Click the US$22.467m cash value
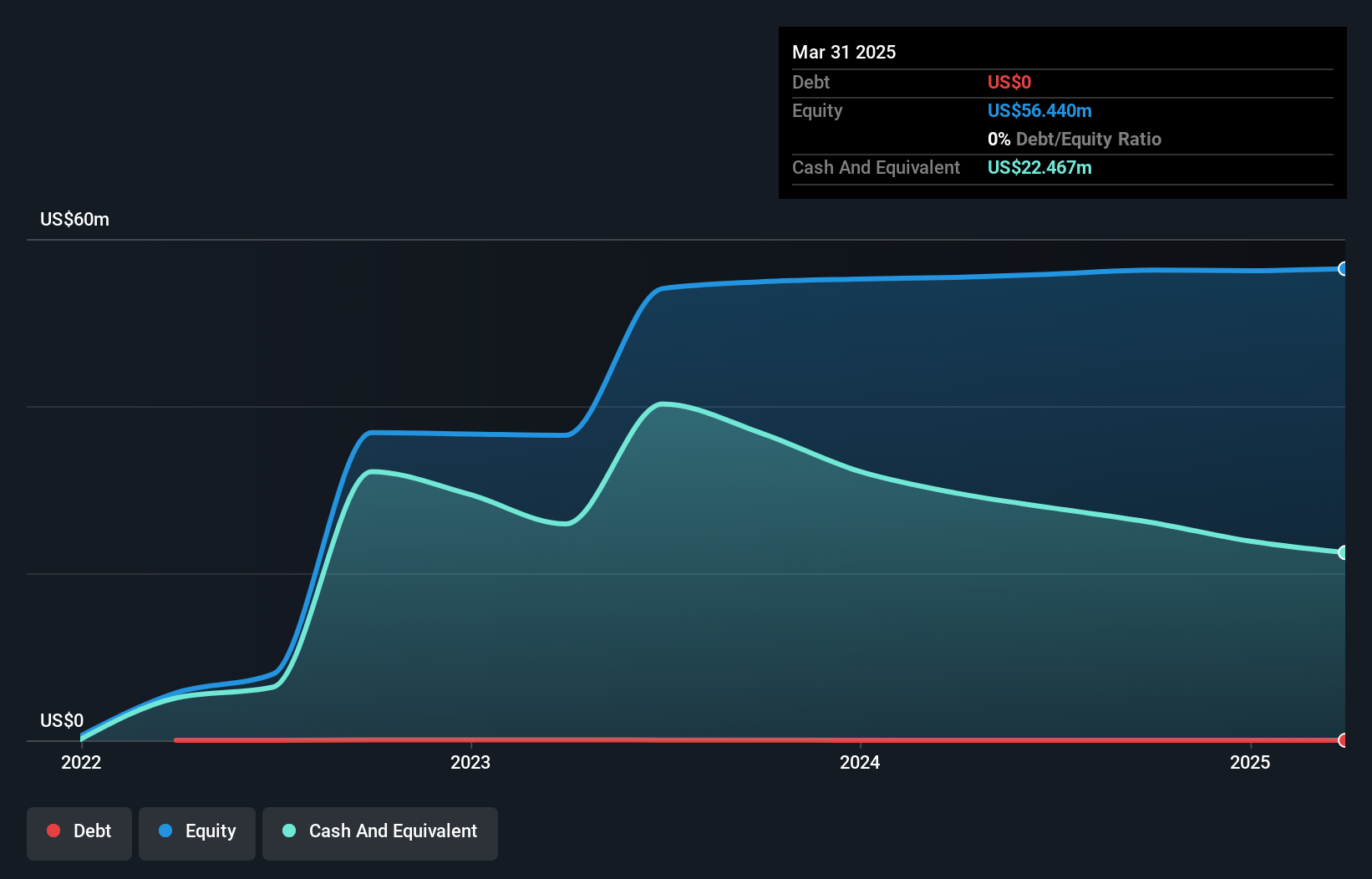This screenshot has height=879, width=1372. click(1039, 167)
